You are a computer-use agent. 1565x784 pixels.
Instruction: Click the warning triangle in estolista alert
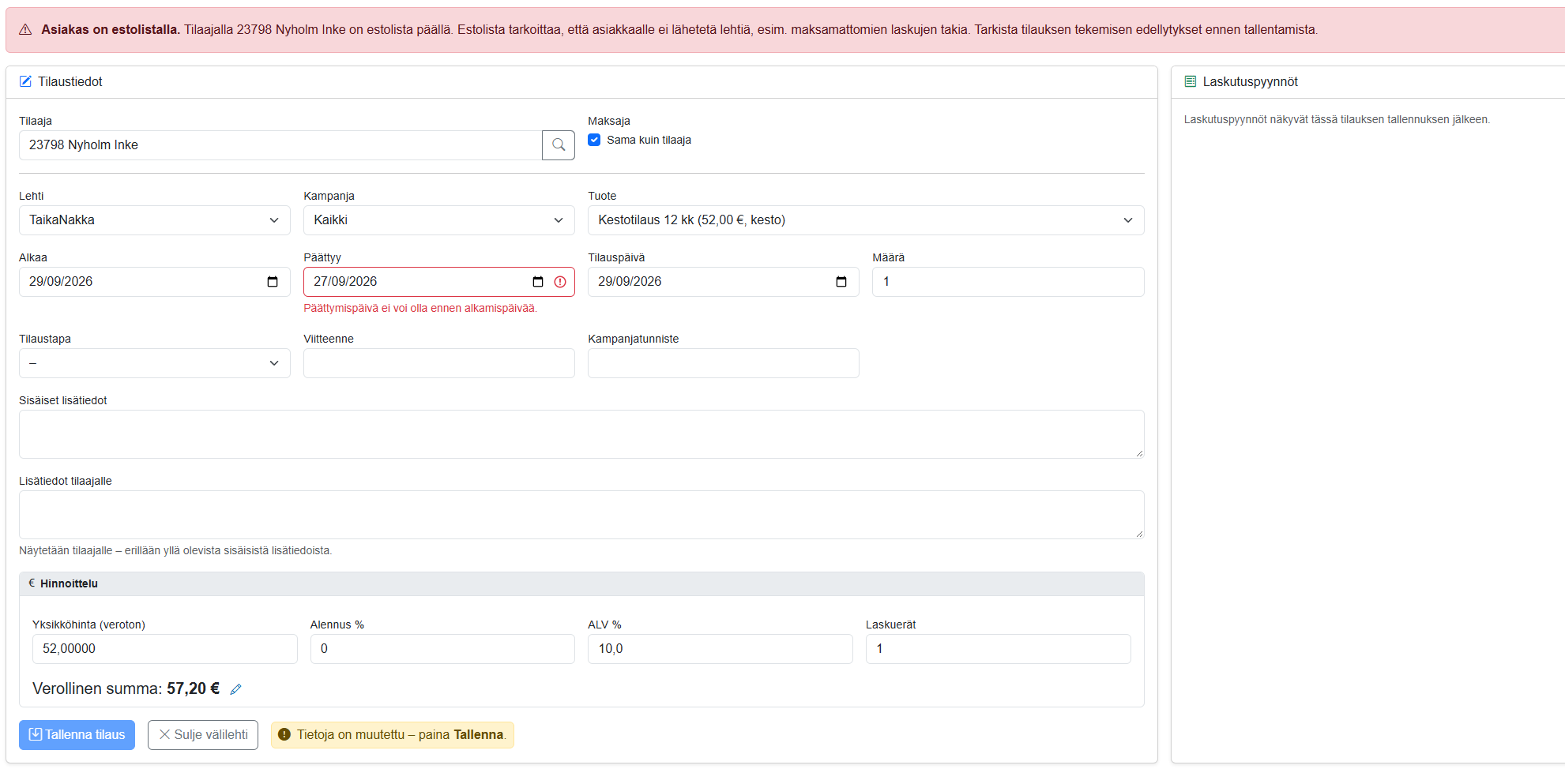[x=25, y=30]
